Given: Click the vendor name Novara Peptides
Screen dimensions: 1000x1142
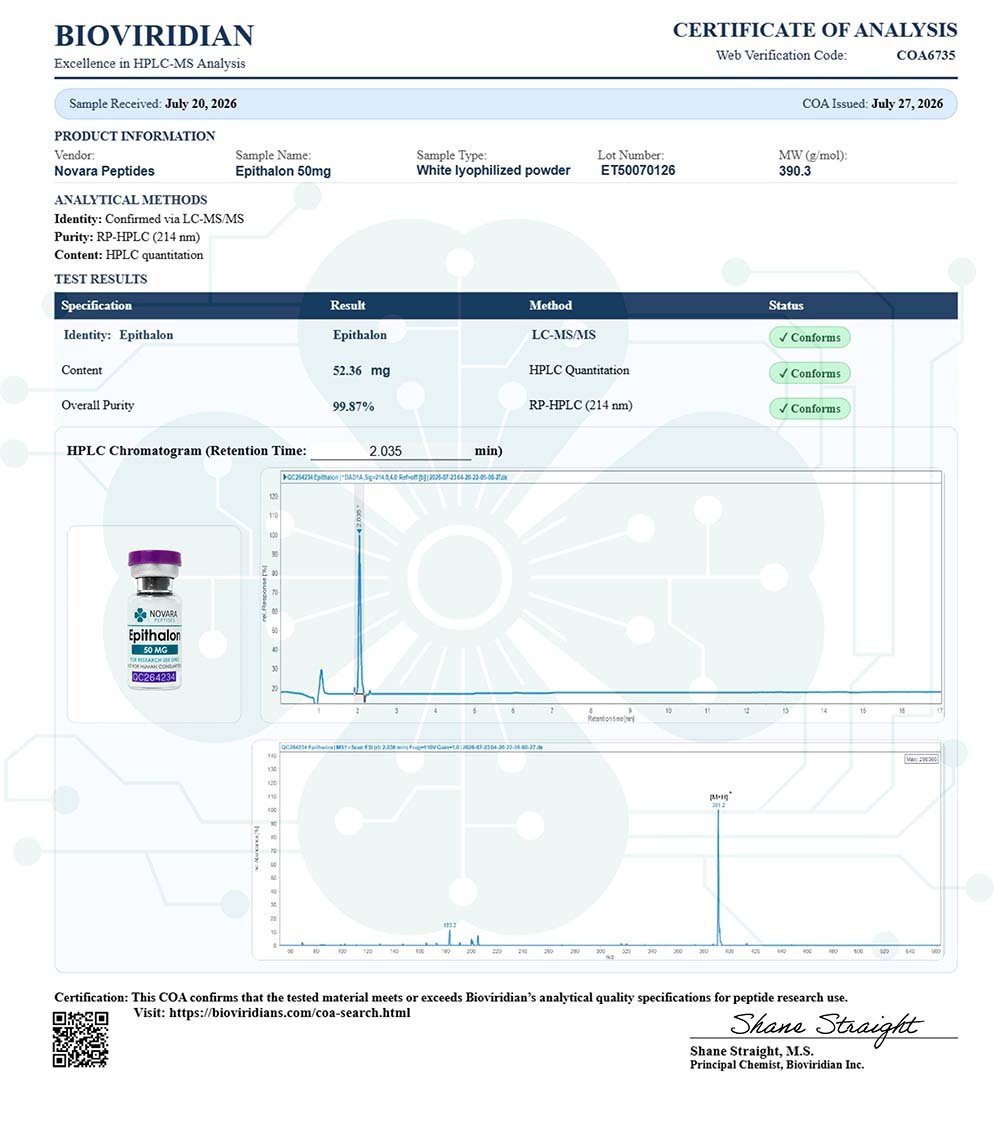Looking at the screenshot, I should pyautogui.click(x=104, y=171).
